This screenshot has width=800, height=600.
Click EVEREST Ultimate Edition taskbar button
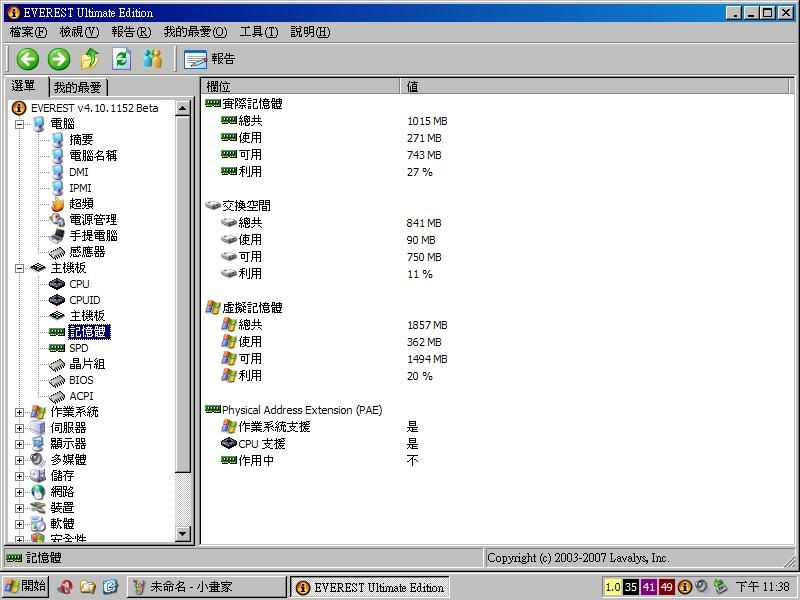pyautogui.click(x=370, y=588)
